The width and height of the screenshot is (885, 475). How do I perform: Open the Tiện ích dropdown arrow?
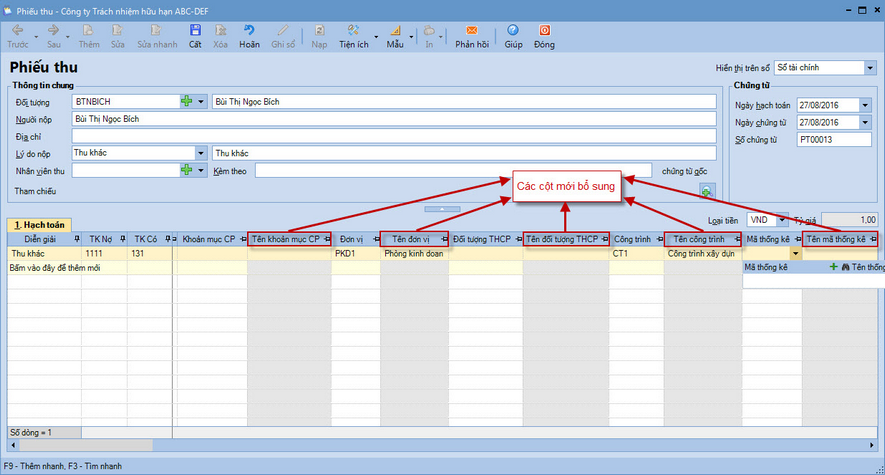click(376, 37)
